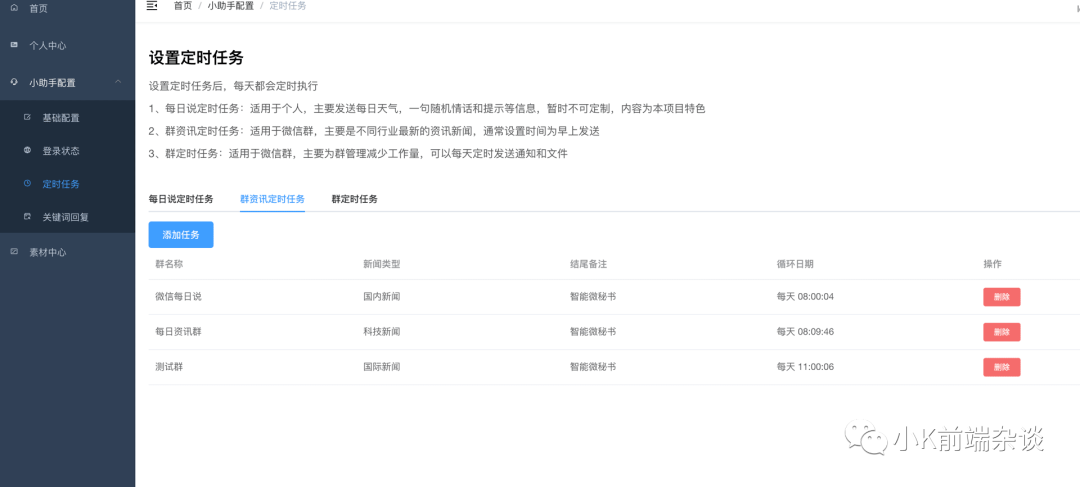Click 结尾备注 column header
Viewport: 1080px width, 487px height.
[588, 264]
